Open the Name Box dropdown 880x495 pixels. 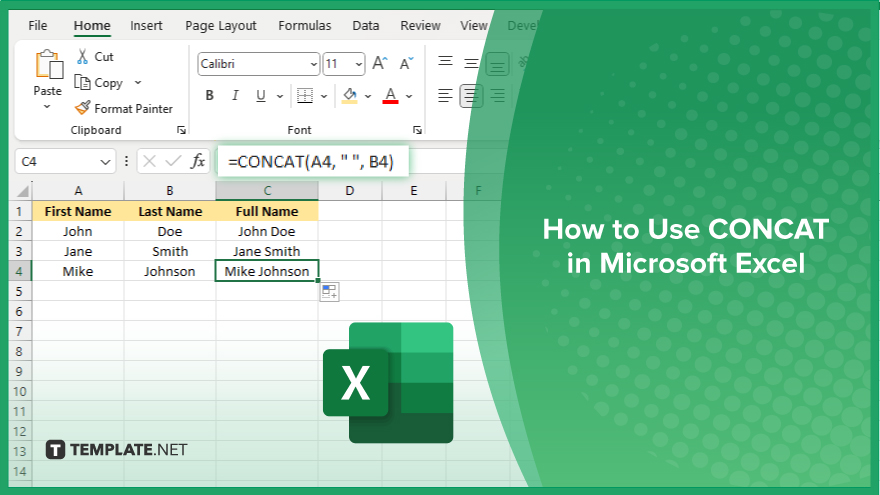point(105,162)
